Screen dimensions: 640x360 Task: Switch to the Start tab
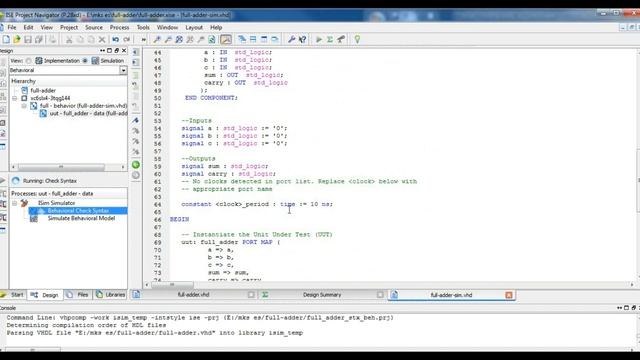click(x=13, y=295)
